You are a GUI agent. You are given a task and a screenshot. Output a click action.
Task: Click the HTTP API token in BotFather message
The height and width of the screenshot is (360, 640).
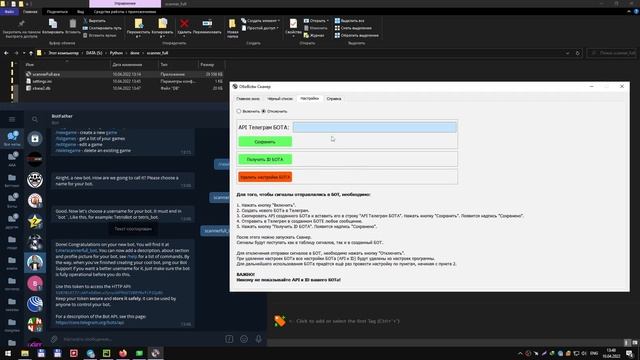109,293
